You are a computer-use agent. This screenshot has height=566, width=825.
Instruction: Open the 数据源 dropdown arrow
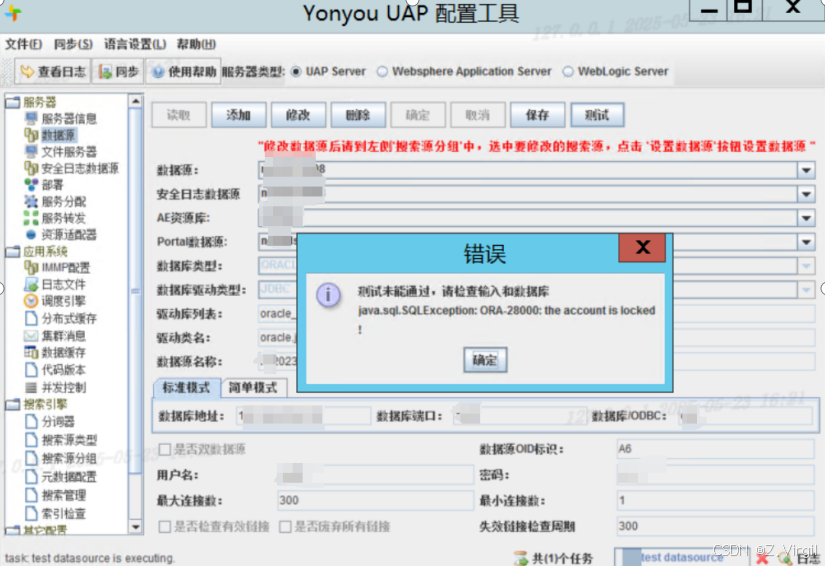pos(806,170)
